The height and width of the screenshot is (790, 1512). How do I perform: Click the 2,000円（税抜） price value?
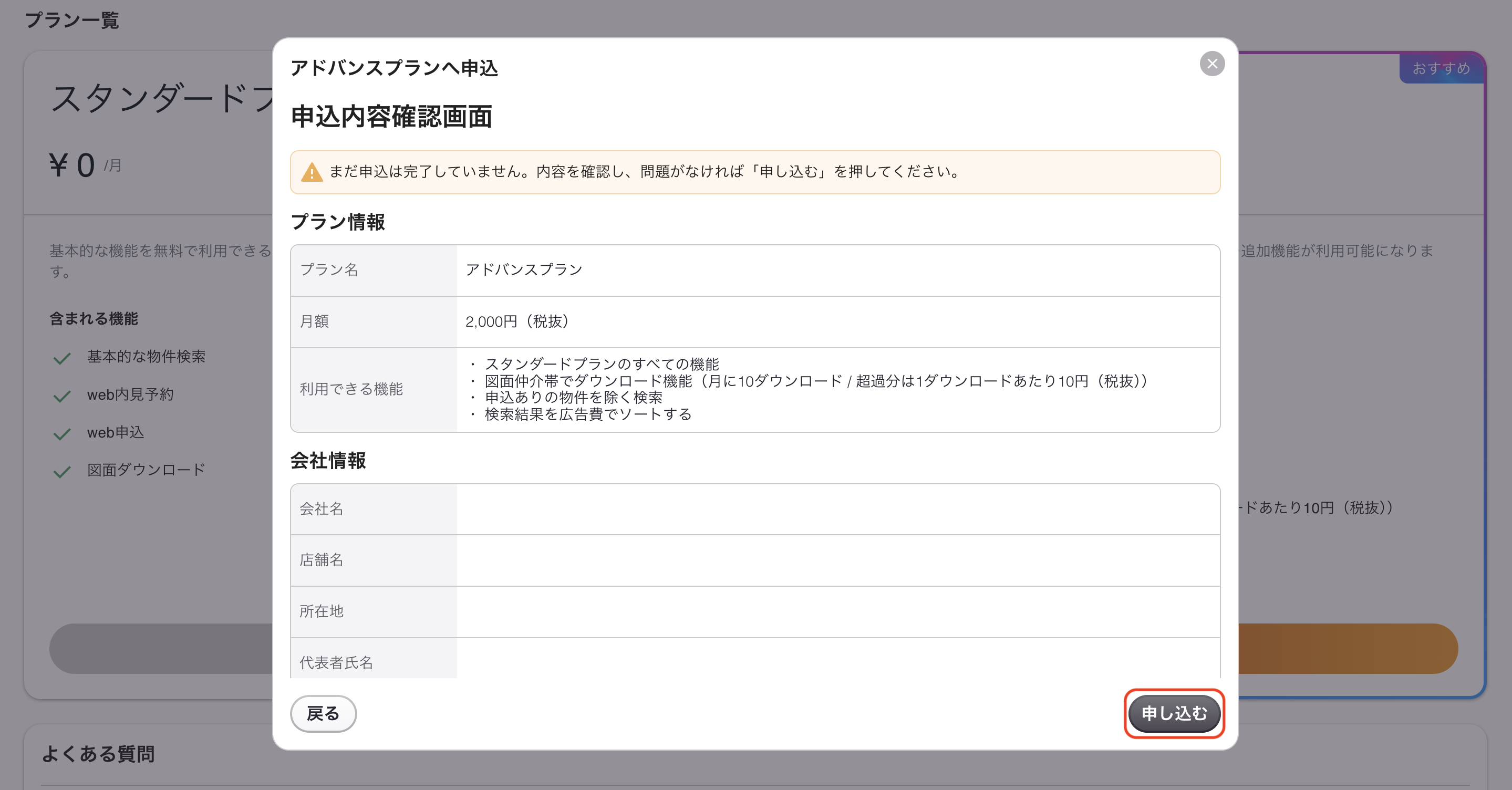coord(519,321)
